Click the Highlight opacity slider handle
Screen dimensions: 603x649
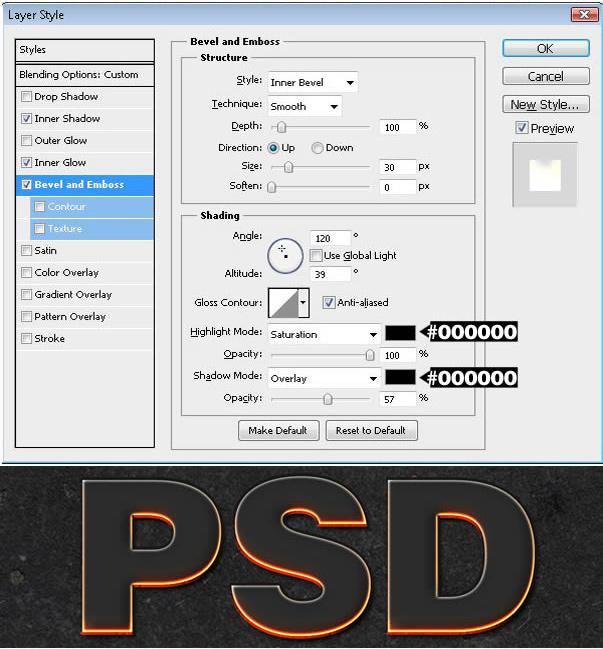370,355
